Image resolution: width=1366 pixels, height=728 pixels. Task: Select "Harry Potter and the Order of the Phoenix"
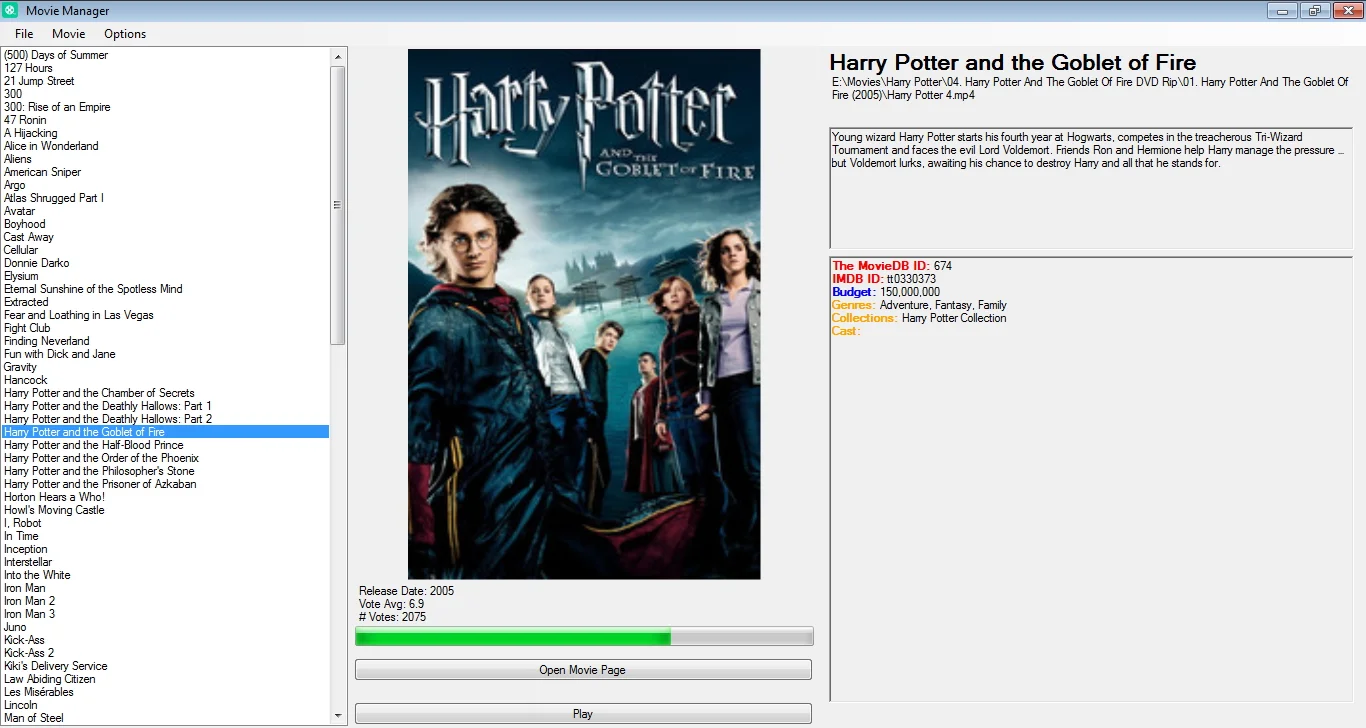[x=165, y=458]
